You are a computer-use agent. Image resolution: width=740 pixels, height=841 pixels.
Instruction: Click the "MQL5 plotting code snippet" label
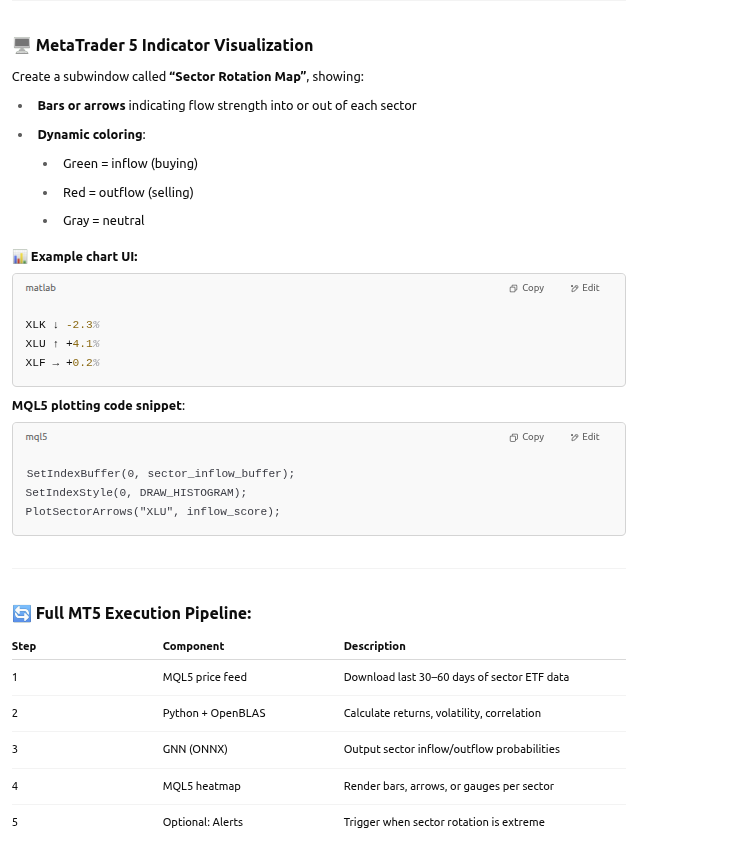tap(97, 405)
